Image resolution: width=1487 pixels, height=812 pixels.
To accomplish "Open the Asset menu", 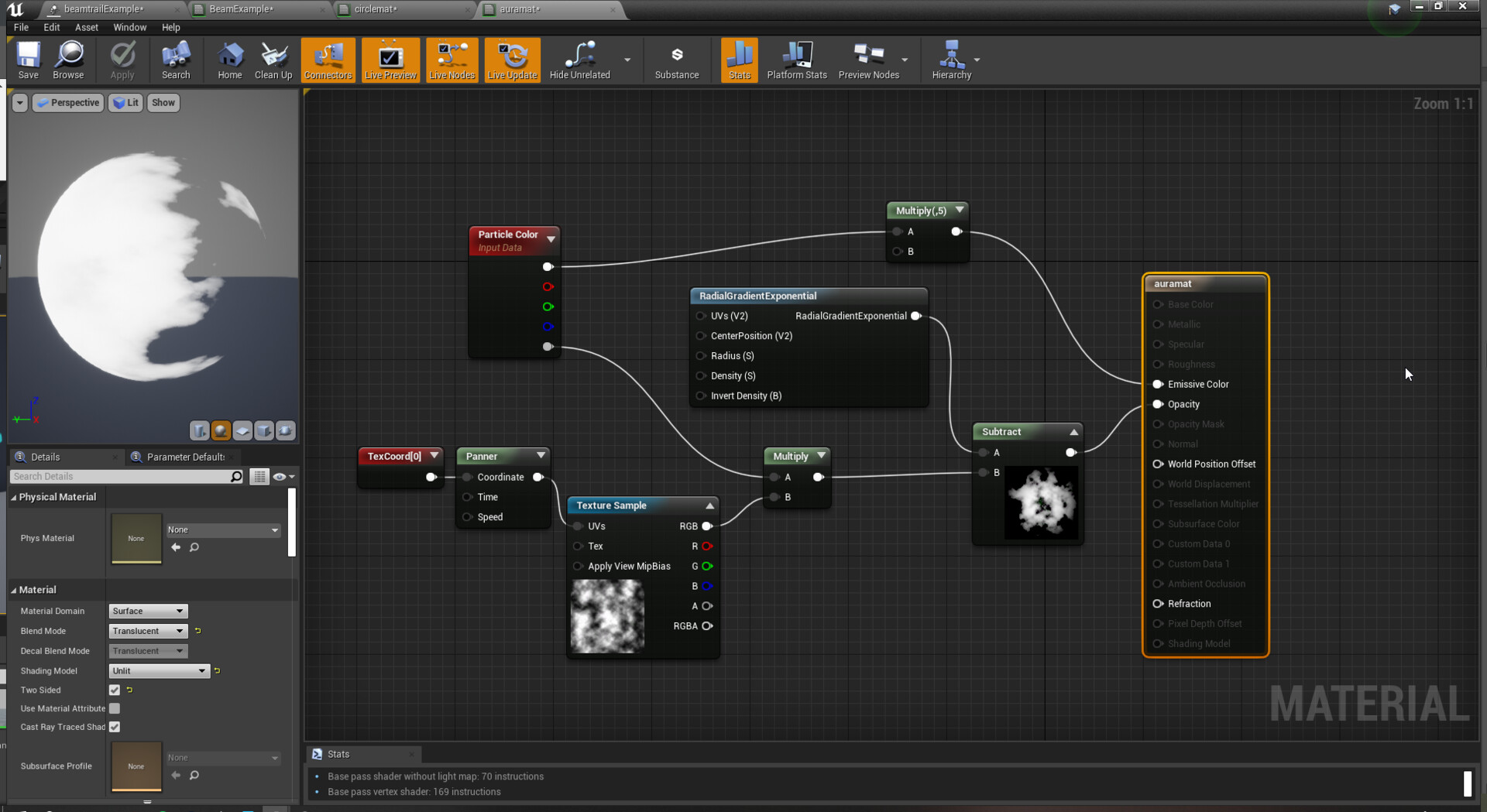I will (86, 27).
